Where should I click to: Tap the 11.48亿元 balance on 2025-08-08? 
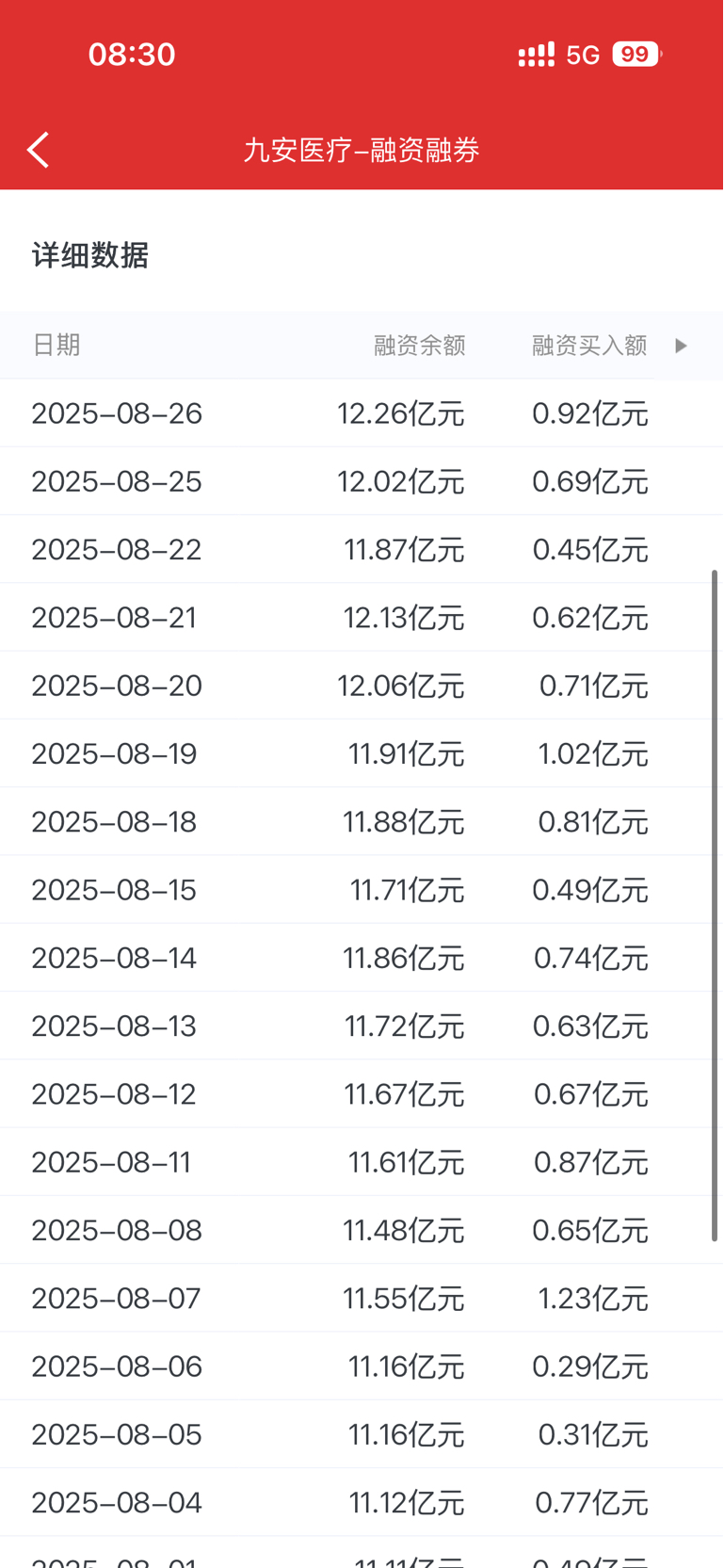[404, 1230]
